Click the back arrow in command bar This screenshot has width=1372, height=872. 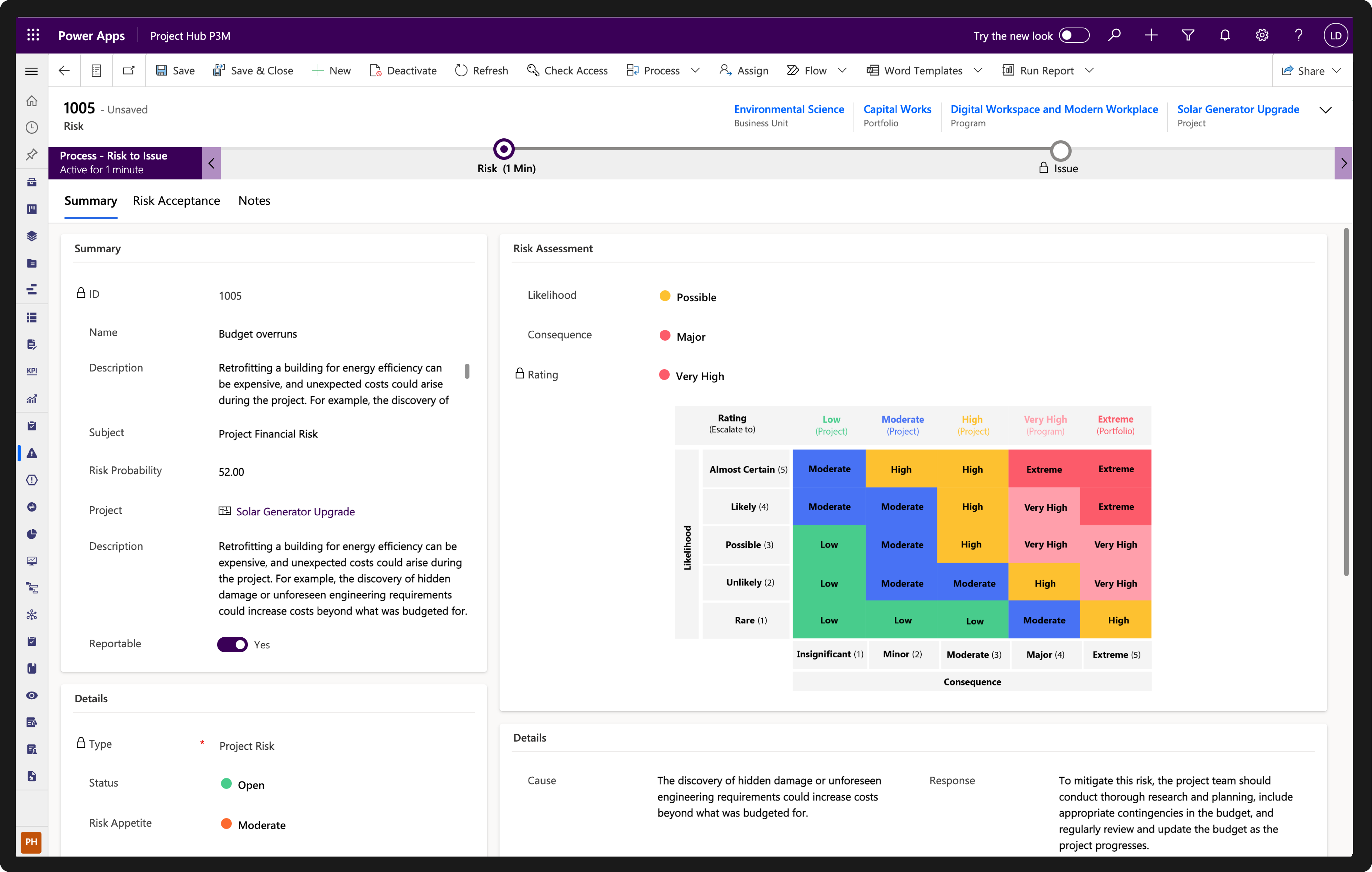(64, 70)
